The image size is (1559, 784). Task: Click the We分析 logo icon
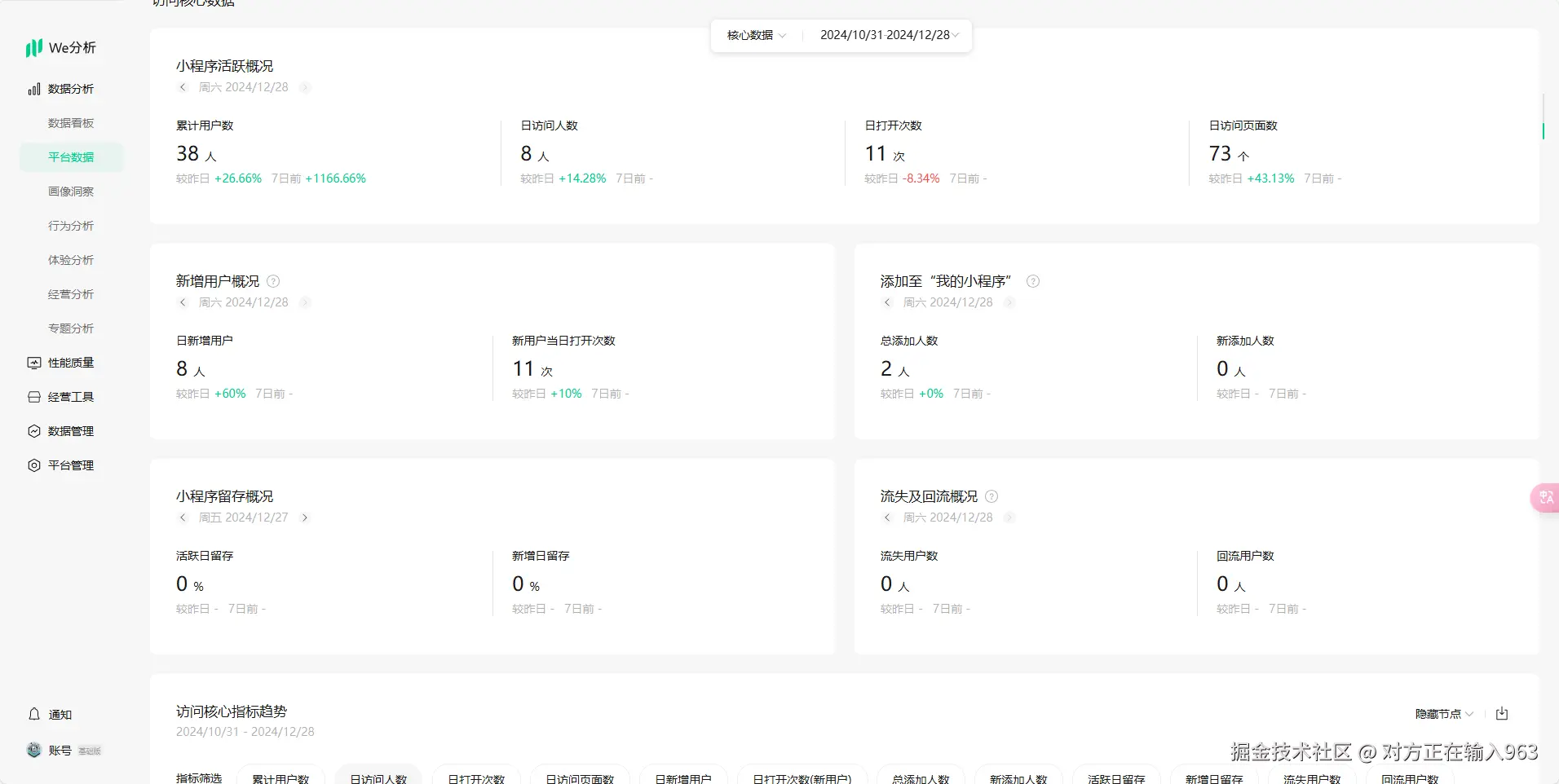(x=34, y=48)
